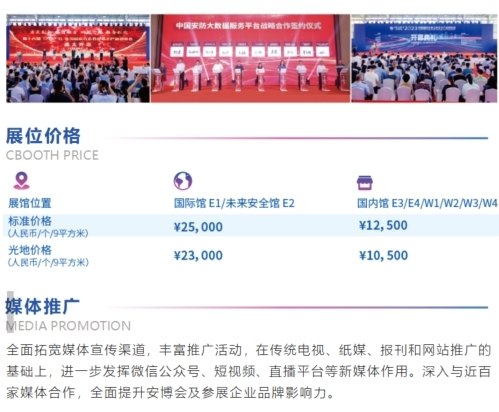Click the 国内馆 E3/E4/W1/W2/W3/W4 header

427,203
